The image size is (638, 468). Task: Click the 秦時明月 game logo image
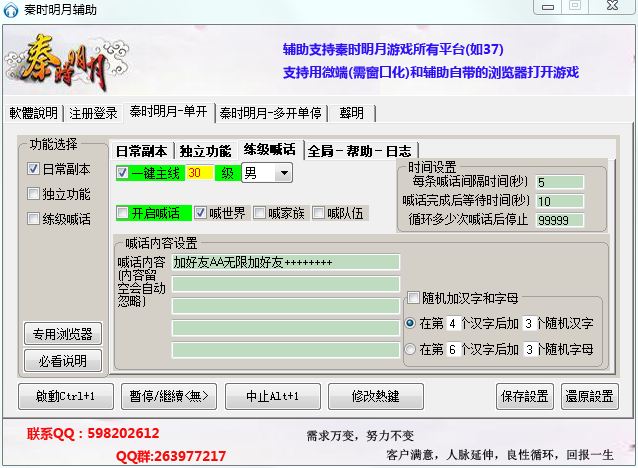pyautogui.click(x=67, y=61)
